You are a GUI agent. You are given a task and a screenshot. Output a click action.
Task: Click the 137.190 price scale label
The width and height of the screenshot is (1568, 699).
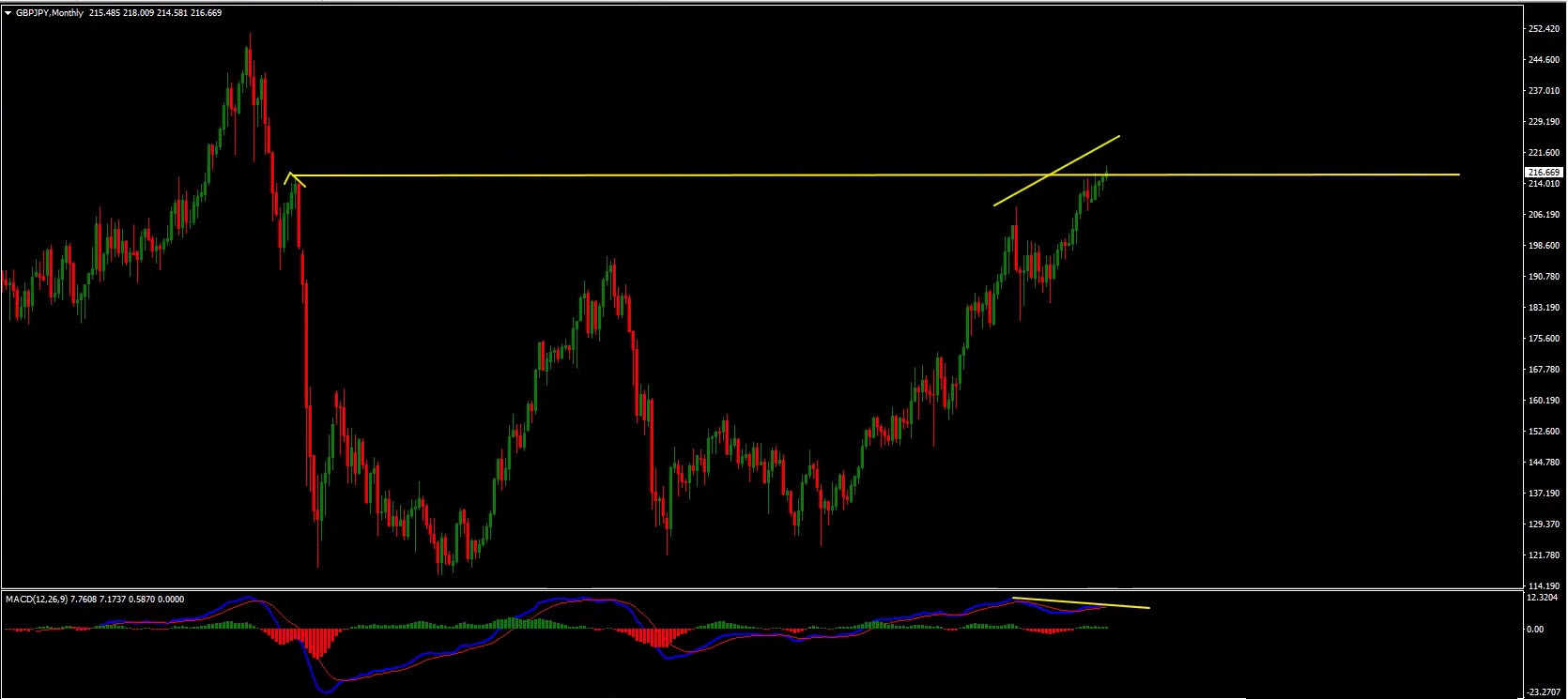click(1545, 494)
